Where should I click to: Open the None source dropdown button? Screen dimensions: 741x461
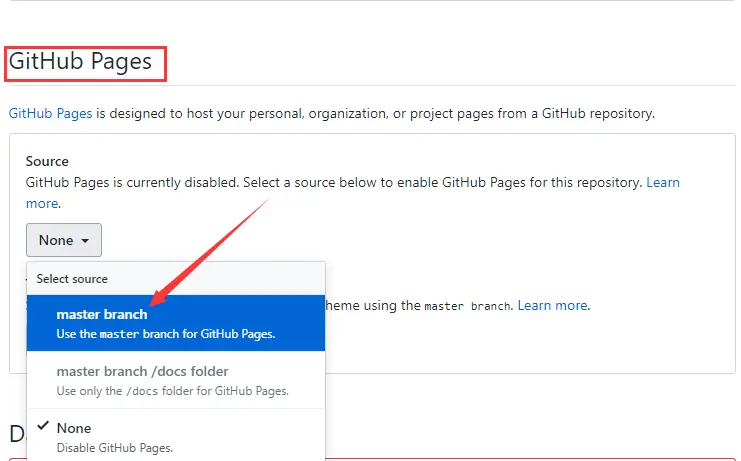(x=64, y=240)
